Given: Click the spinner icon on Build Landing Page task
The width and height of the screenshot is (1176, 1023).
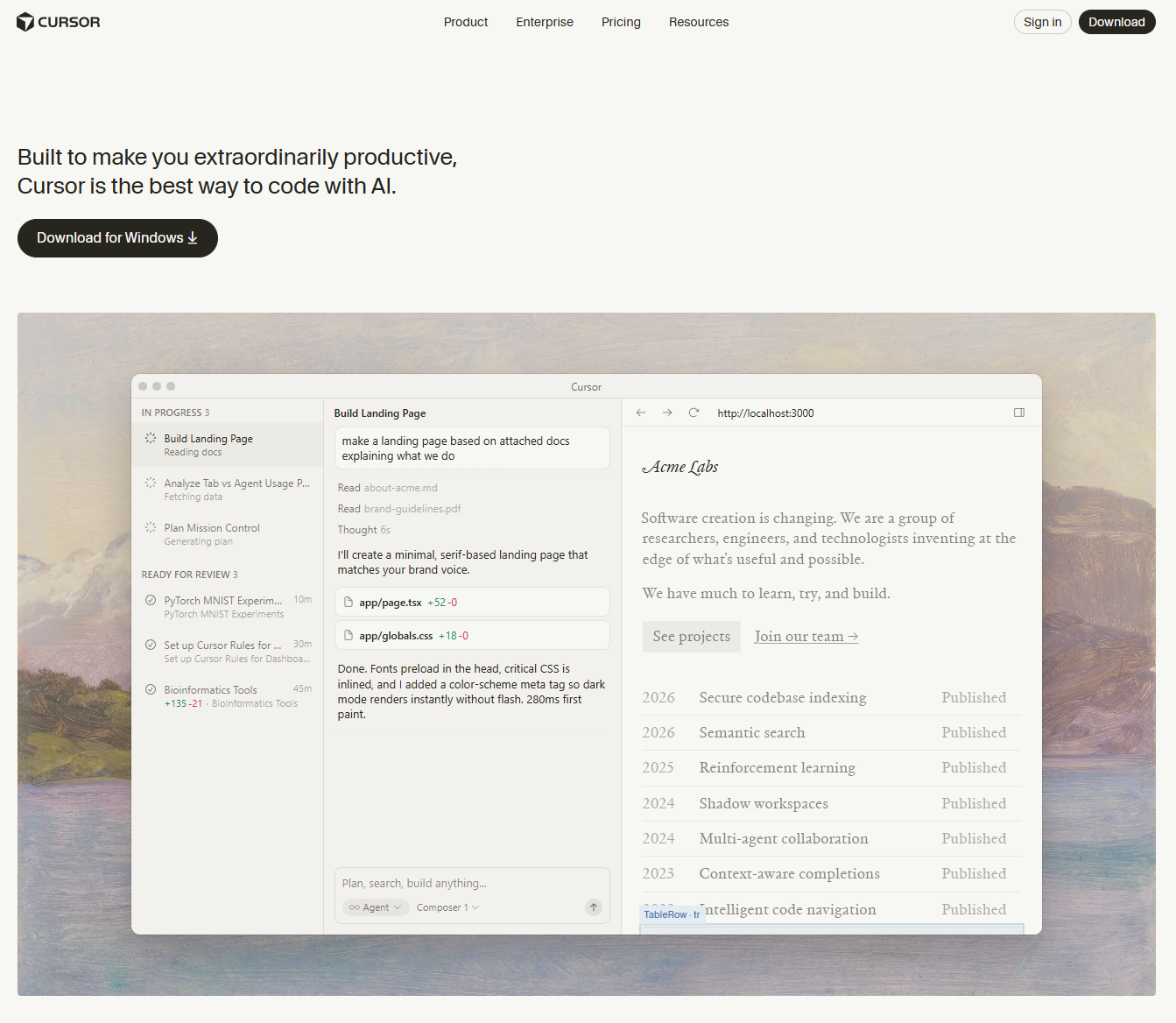Looking at the screenshot, I should point(150,438).
